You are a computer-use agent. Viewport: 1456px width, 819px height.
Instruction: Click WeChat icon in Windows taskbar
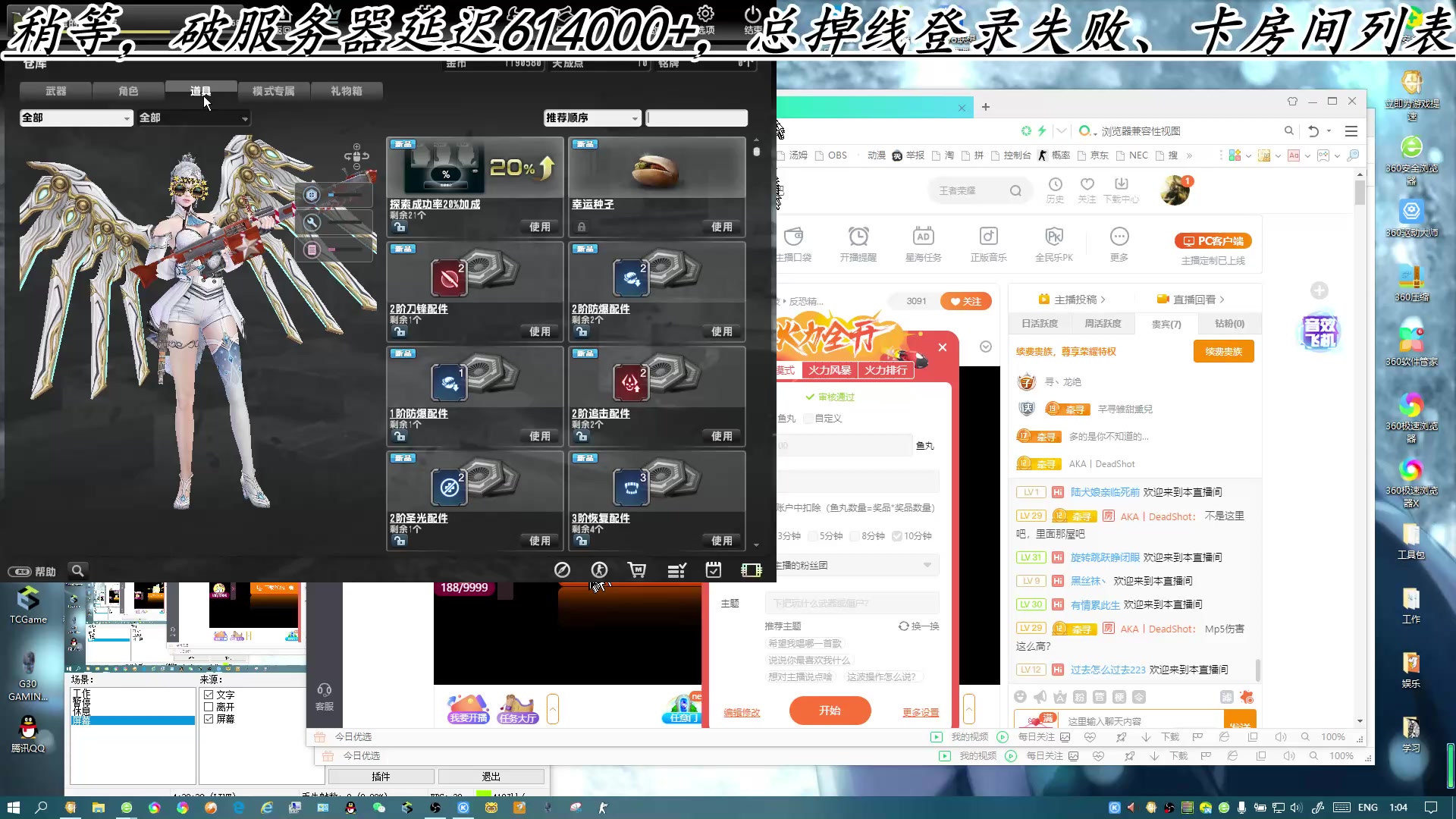379,808
